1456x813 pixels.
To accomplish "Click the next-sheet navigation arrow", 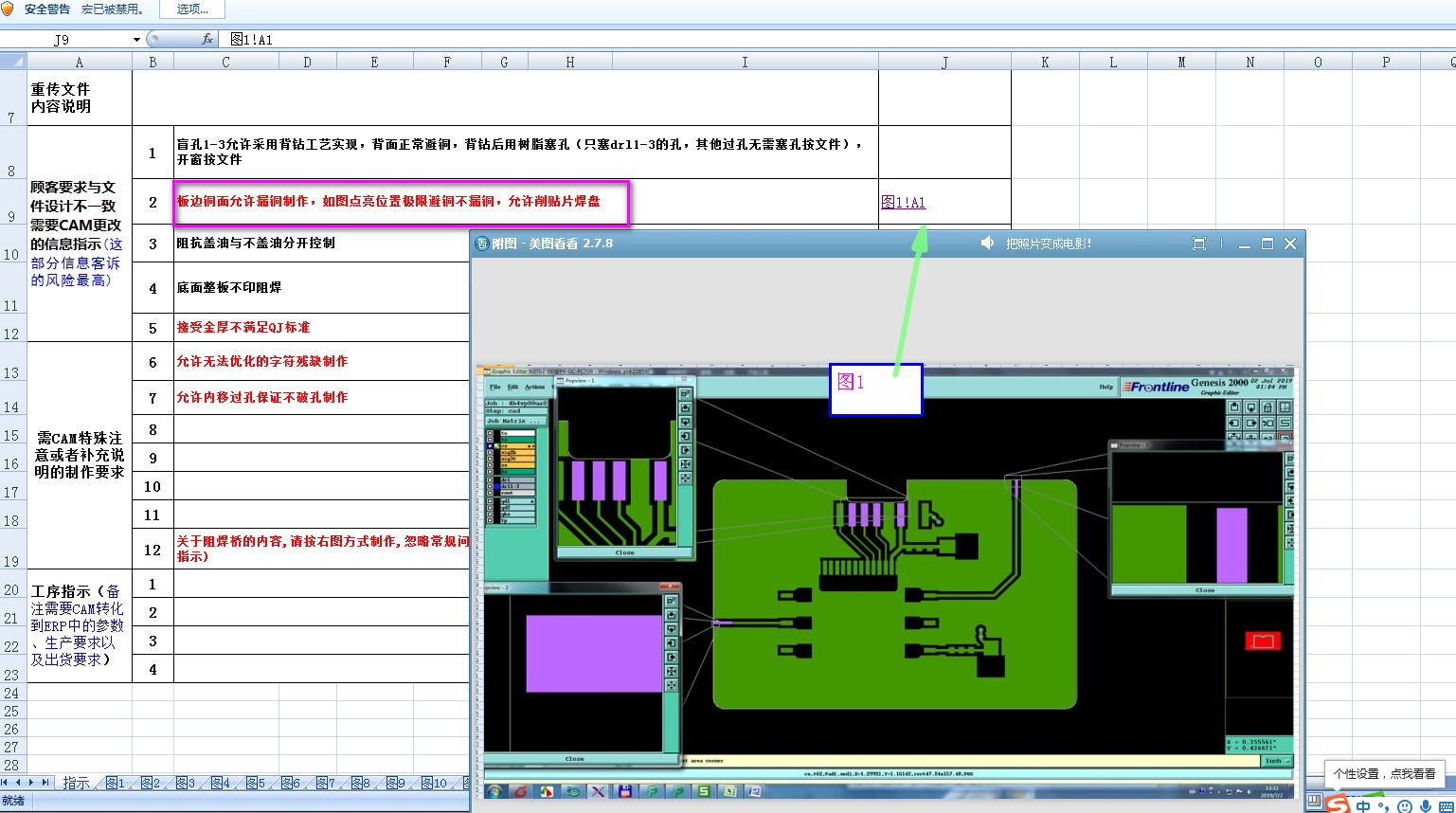I will pos(32,783).
